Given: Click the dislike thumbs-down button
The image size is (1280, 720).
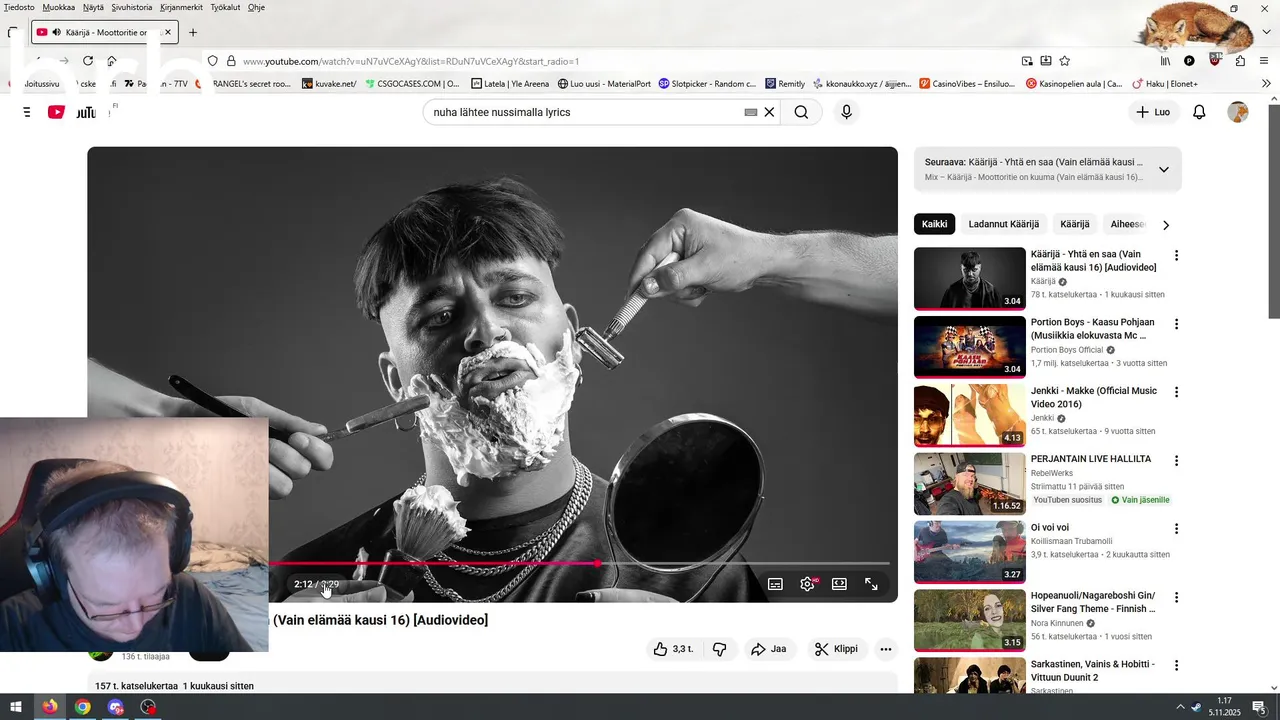Looking at the screenshot, I should click(719, 649).
